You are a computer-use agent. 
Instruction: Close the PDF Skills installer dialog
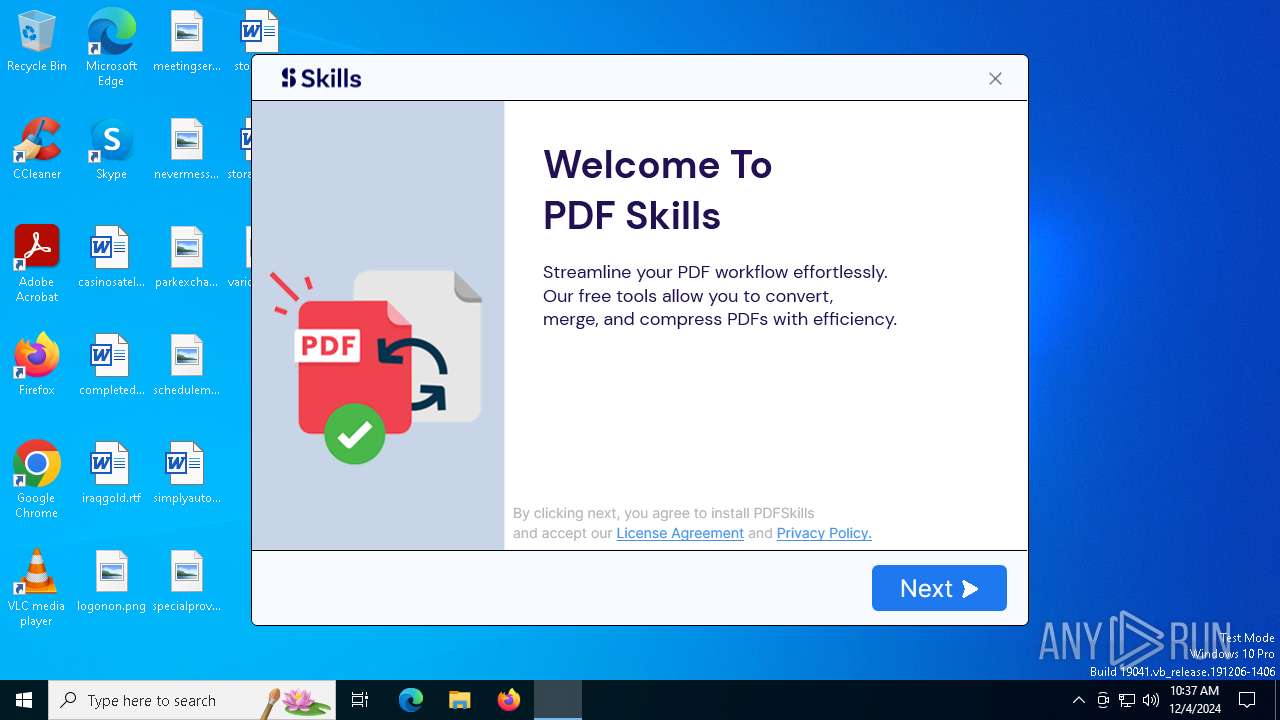(995, 79)
